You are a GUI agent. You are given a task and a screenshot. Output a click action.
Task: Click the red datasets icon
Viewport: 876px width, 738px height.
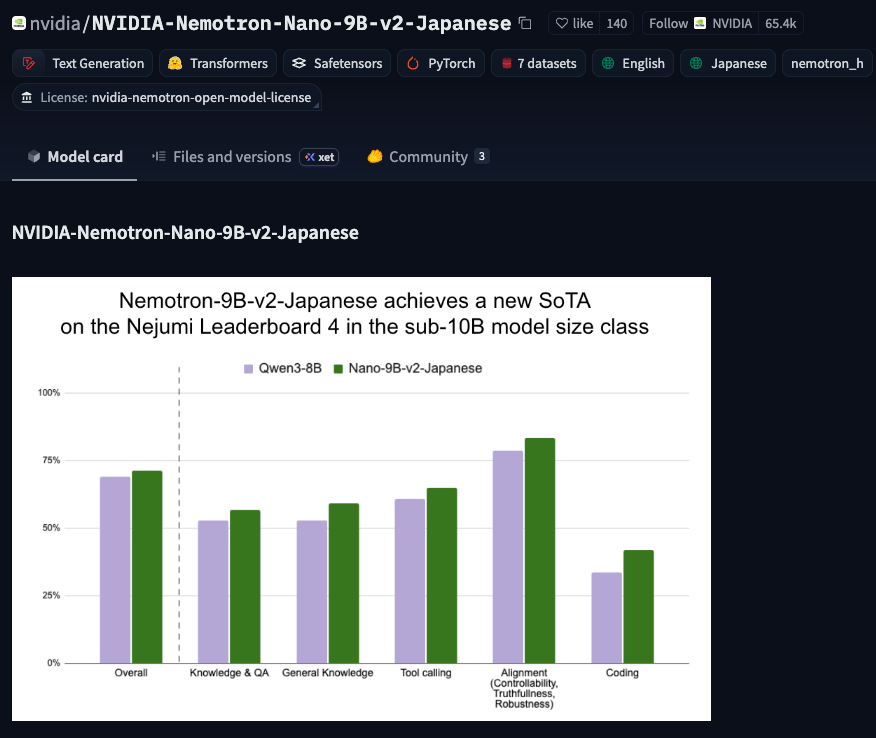506,63
